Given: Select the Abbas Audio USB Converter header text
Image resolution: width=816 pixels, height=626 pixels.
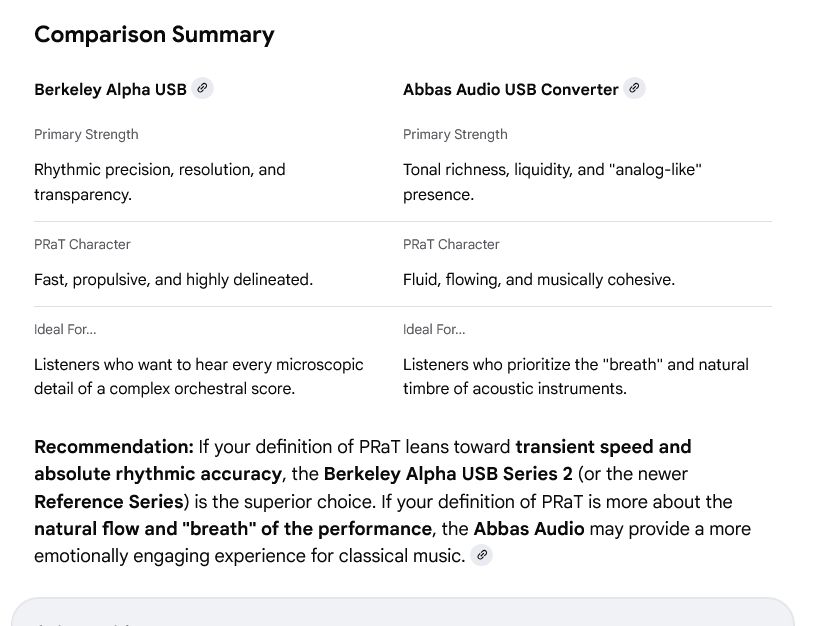Looking at the screenshot, I should pyautogui.click(x=510, y=89).
